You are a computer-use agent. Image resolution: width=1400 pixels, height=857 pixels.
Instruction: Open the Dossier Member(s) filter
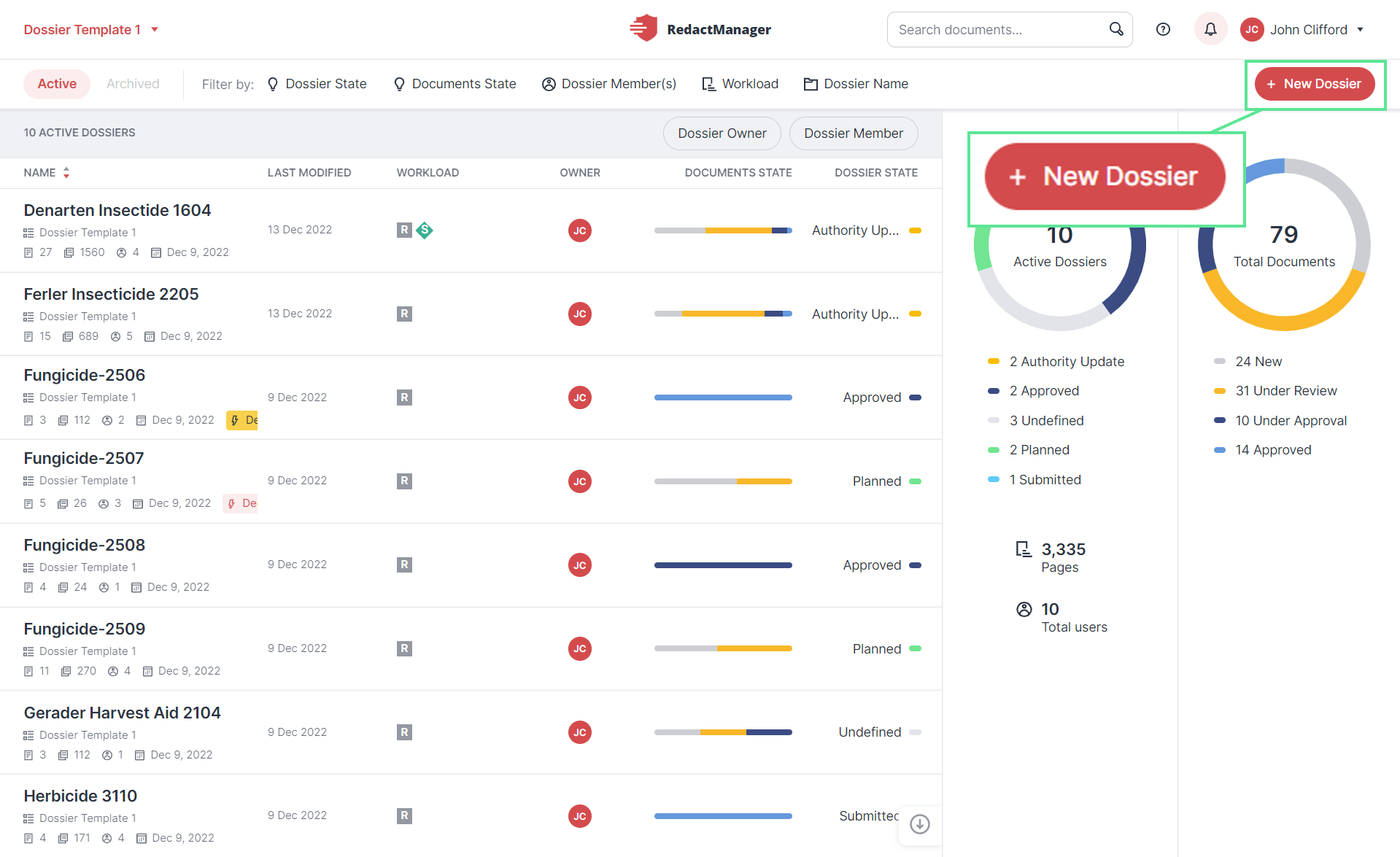[609, 84]
